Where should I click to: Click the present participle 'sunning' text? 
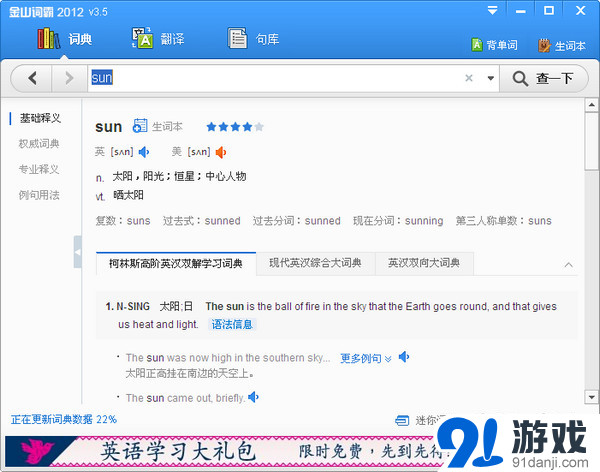click(424, 221)
